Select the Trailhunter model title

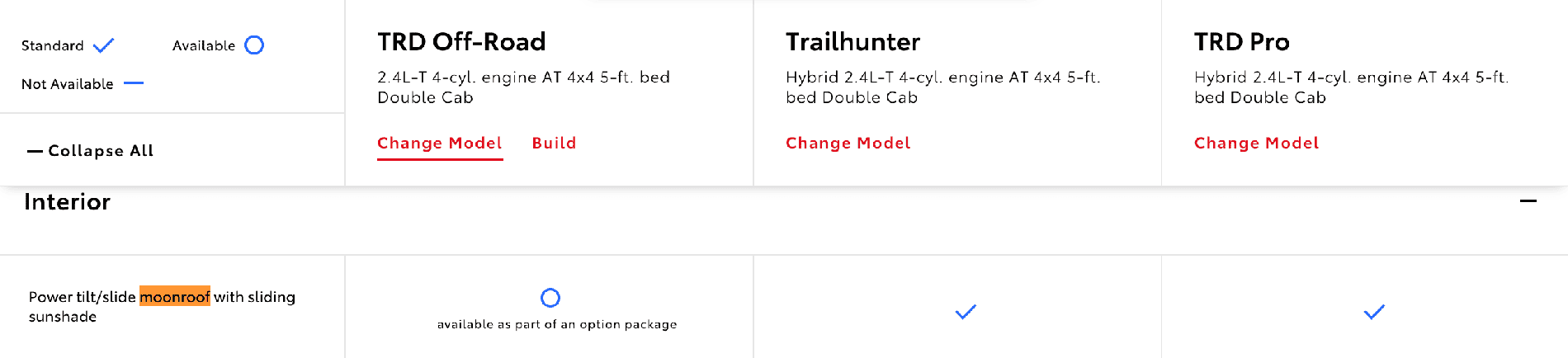point(852,42)
